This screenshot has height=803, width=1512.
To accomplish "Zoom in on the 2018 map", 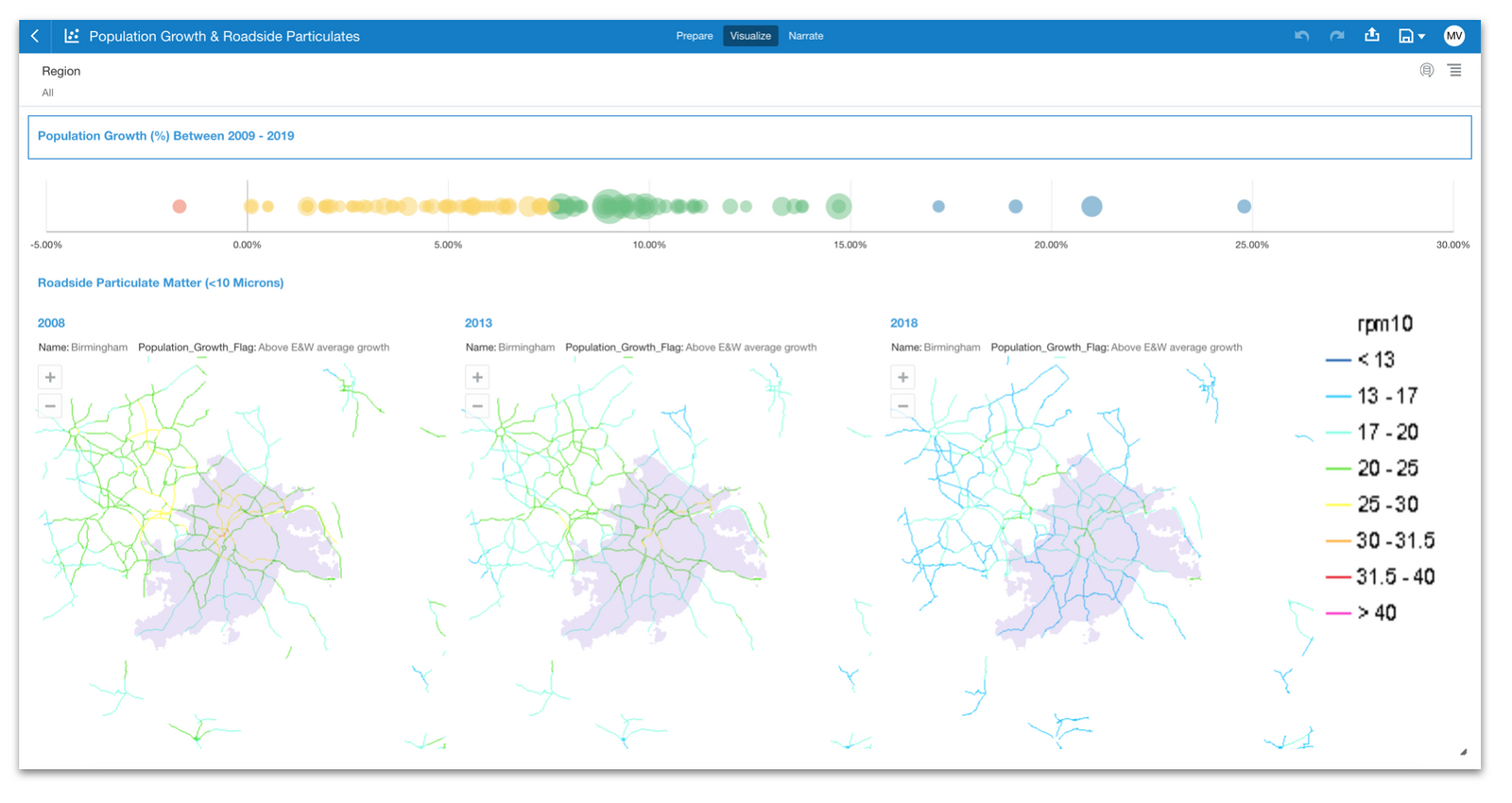I will pyautogui.click(x=902, y=377).
